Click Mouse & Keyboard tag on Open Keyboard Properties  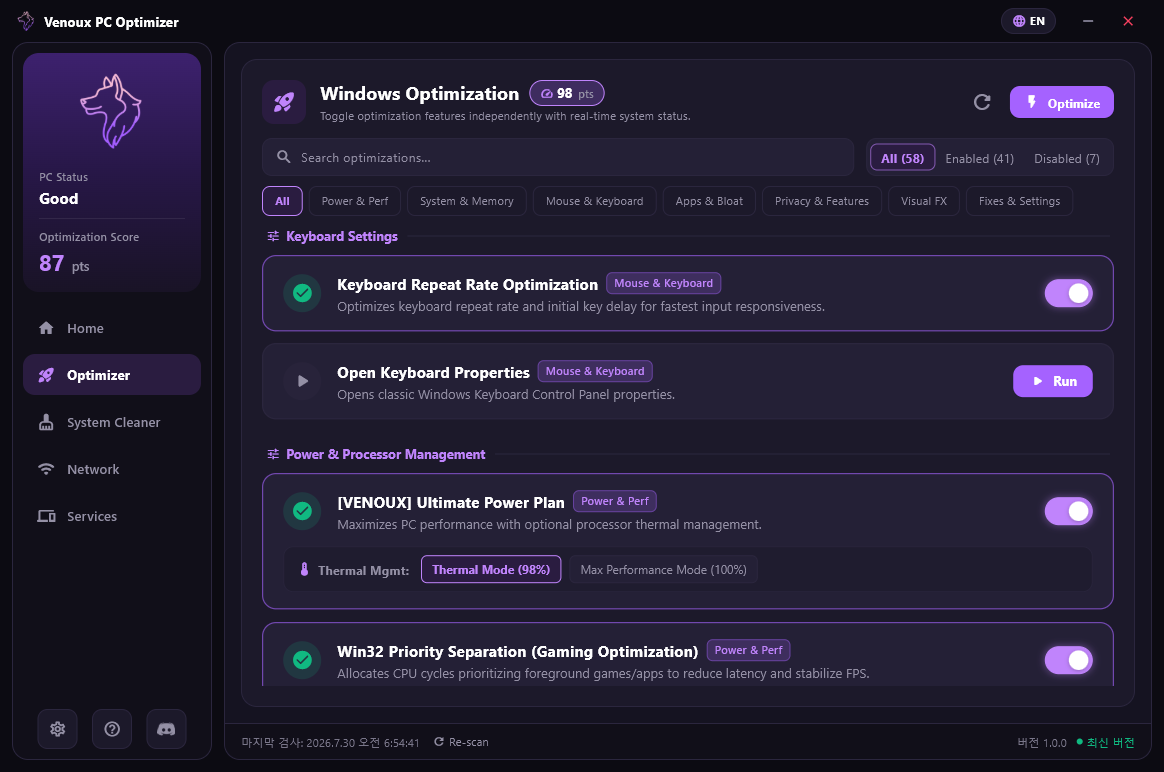pyautogui.click(x=595, y=371)
